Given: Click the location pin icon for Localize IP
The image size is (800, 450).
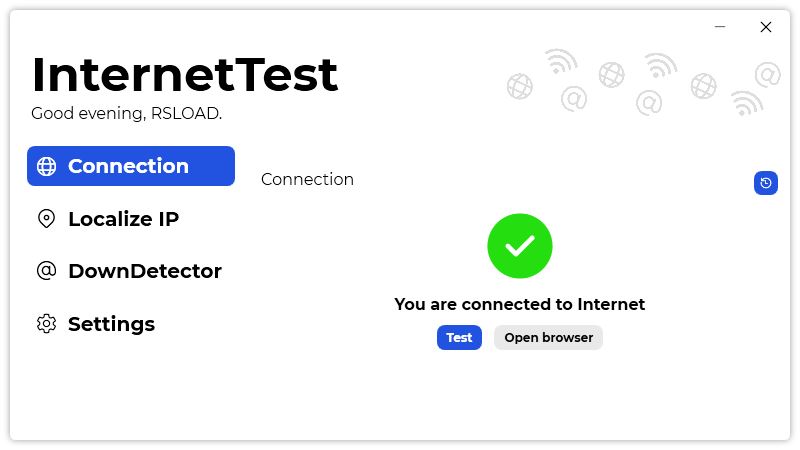Looking at the screenshot, I should click(46, 219).
